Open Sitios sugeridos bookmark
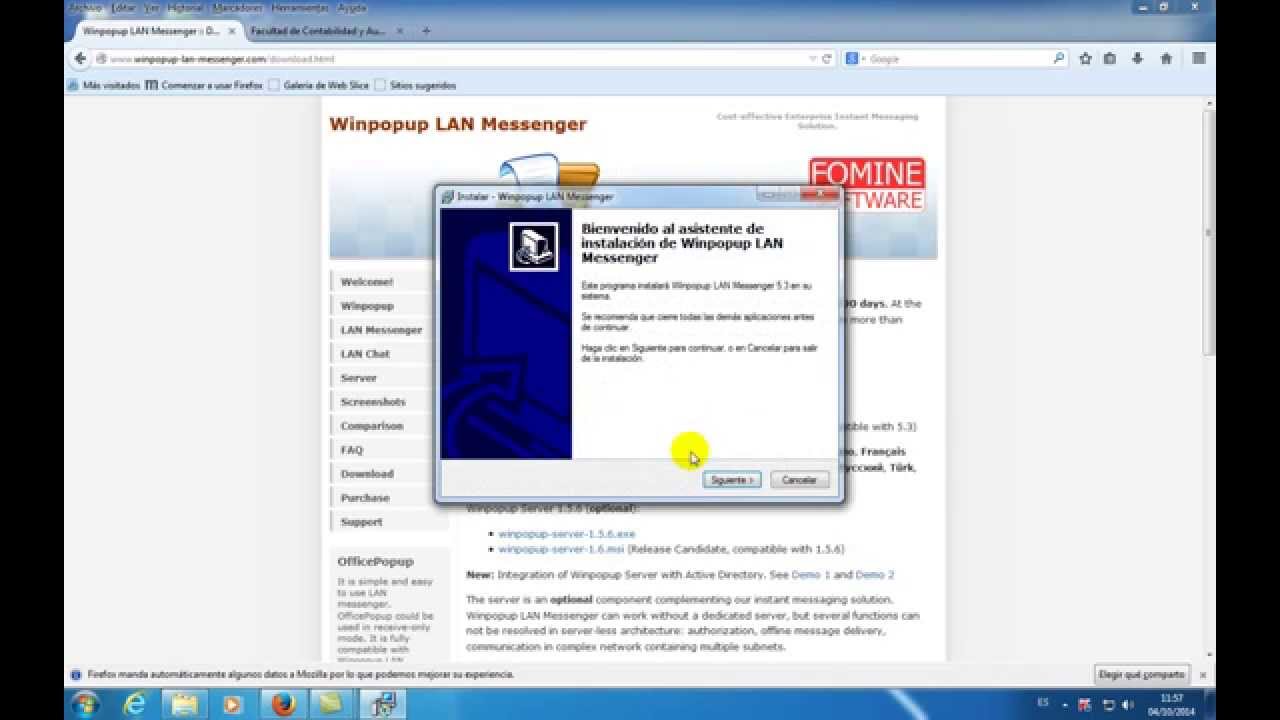Viewport: 1280px width, 720px height. click(x=415, y=86)
